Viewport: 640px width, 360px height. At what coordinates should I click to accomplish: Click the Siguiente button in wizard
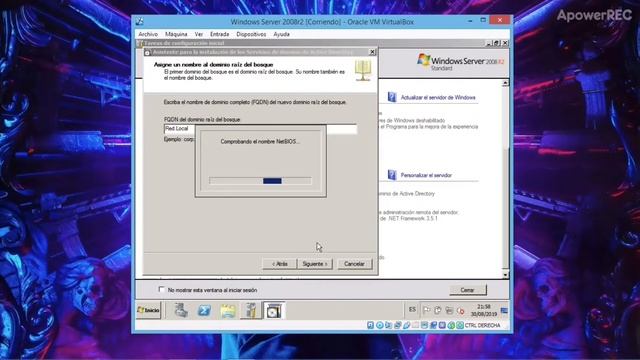315,264
